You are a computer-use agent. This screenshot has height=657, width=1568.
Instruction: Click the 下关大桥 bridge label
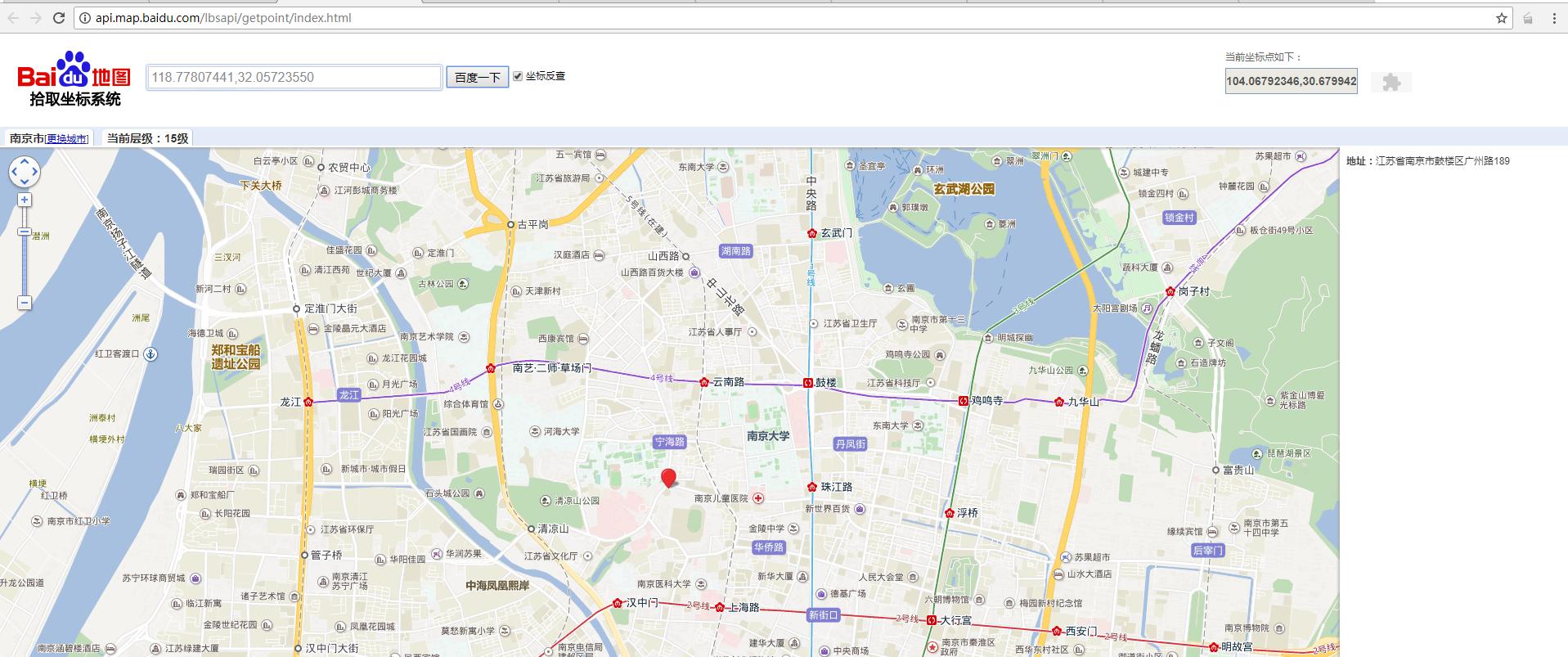261,186
